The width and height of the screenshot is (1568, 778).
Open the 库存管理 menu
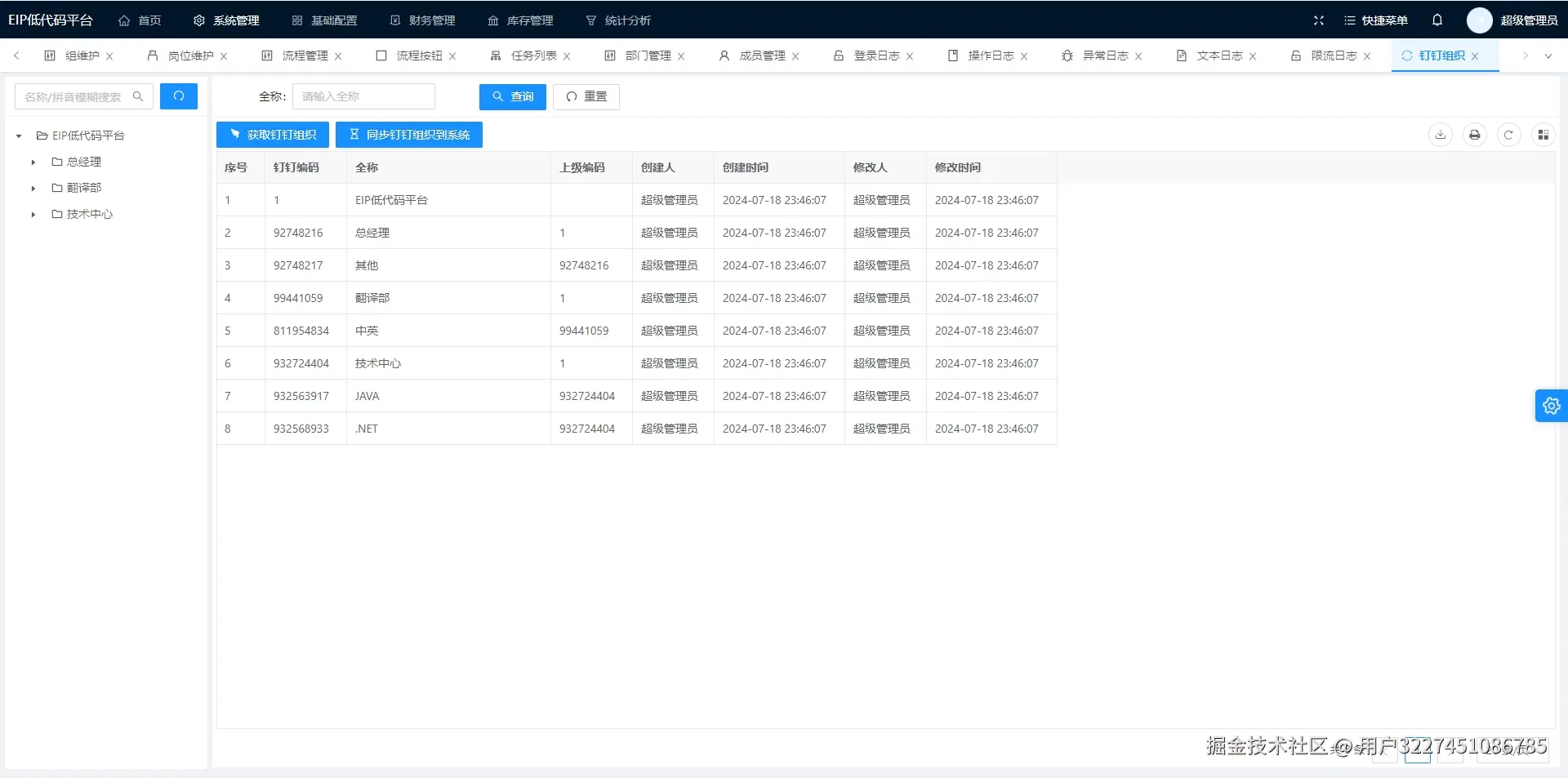(520, 20)
